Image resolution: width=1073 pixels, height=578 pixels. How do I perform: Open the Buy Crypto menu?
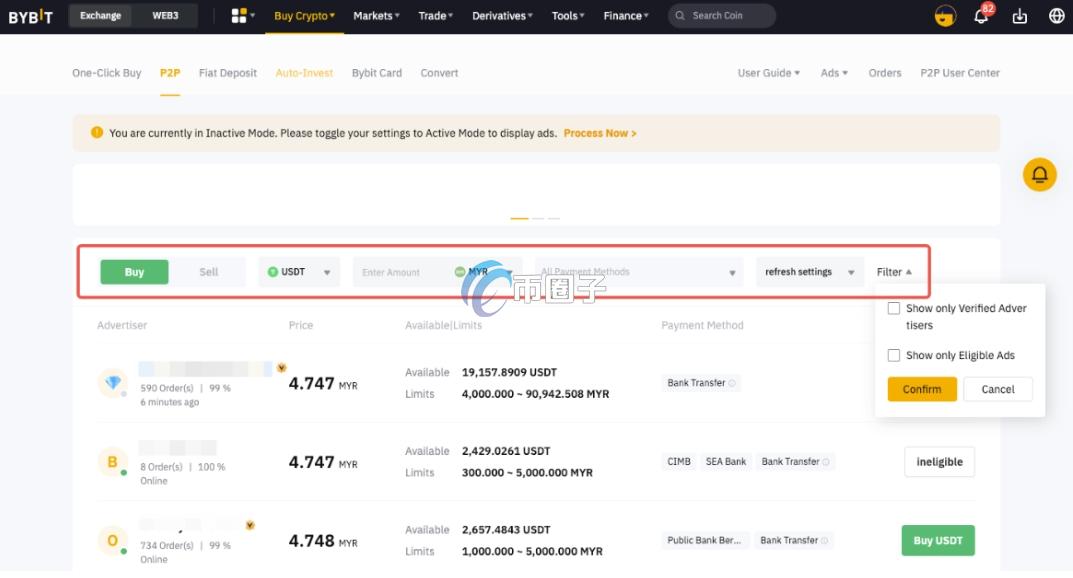coord(305,16)
